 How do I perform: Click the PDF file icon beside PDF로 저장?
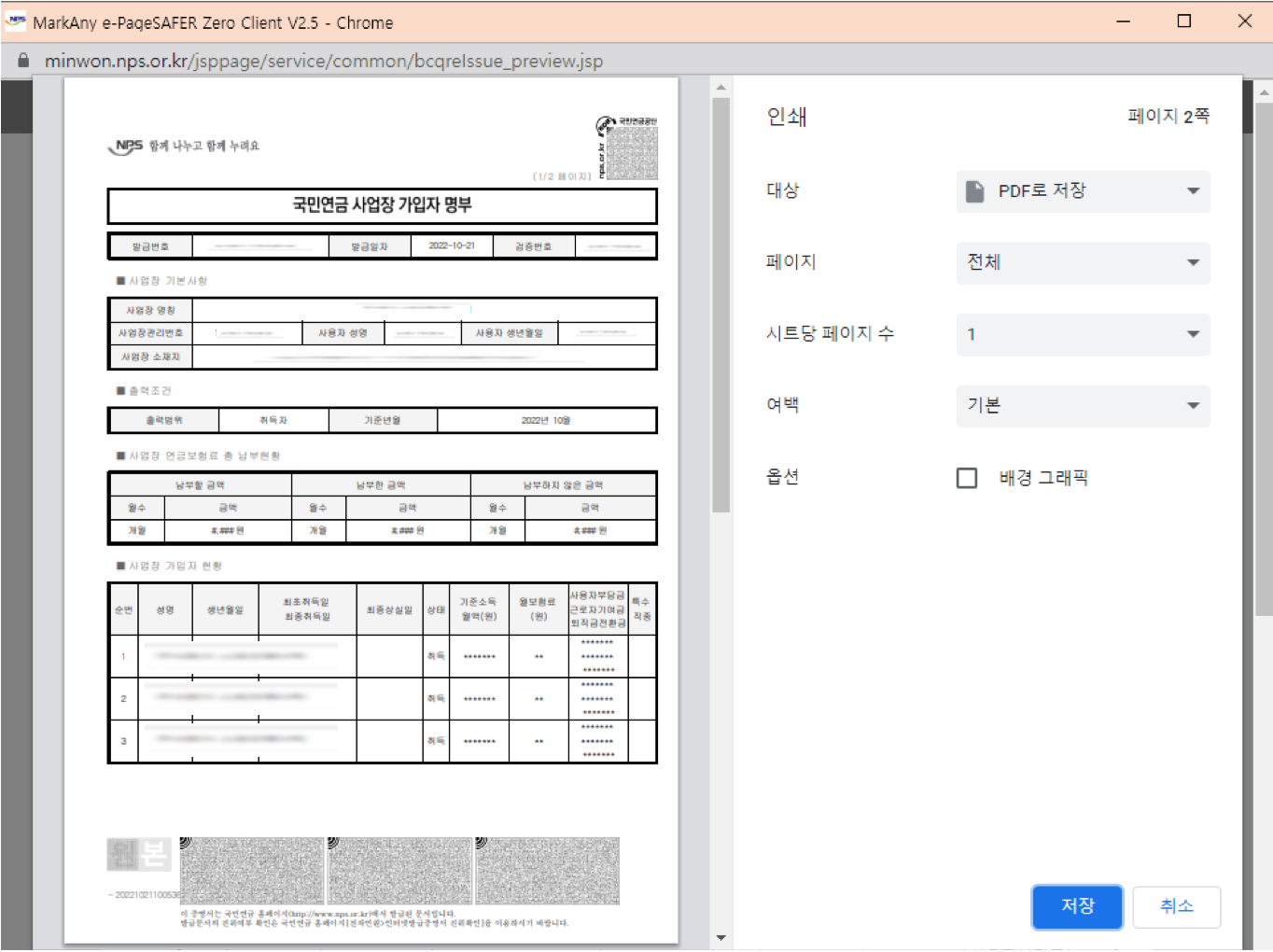tap(974, 190)
